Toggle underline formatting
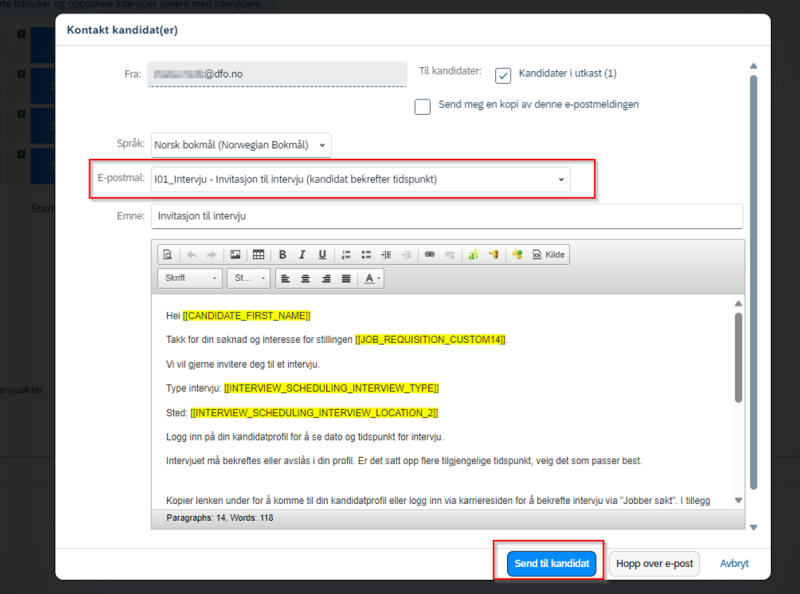800x594 pixels. (x=322, y=255)
